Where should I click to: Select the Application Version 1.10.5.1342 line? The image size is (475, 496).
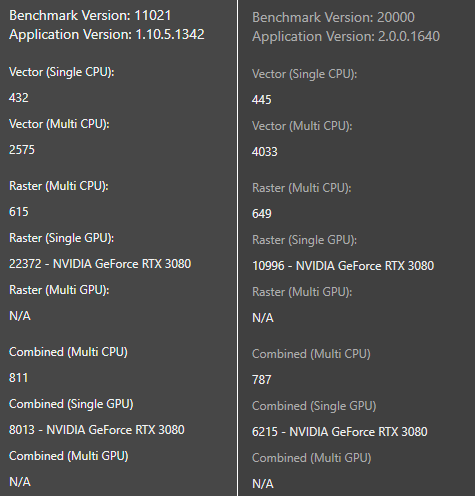click(107, 35)
